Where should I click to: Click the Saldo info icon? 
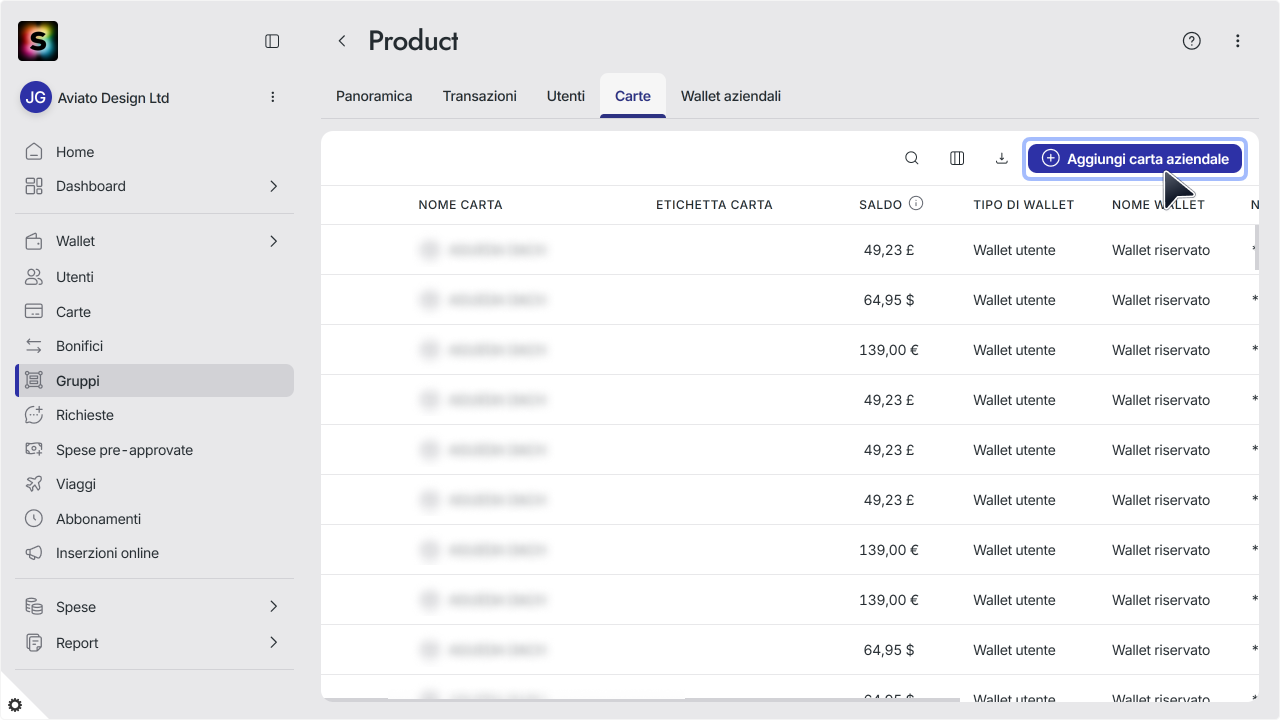coord(916,204)
